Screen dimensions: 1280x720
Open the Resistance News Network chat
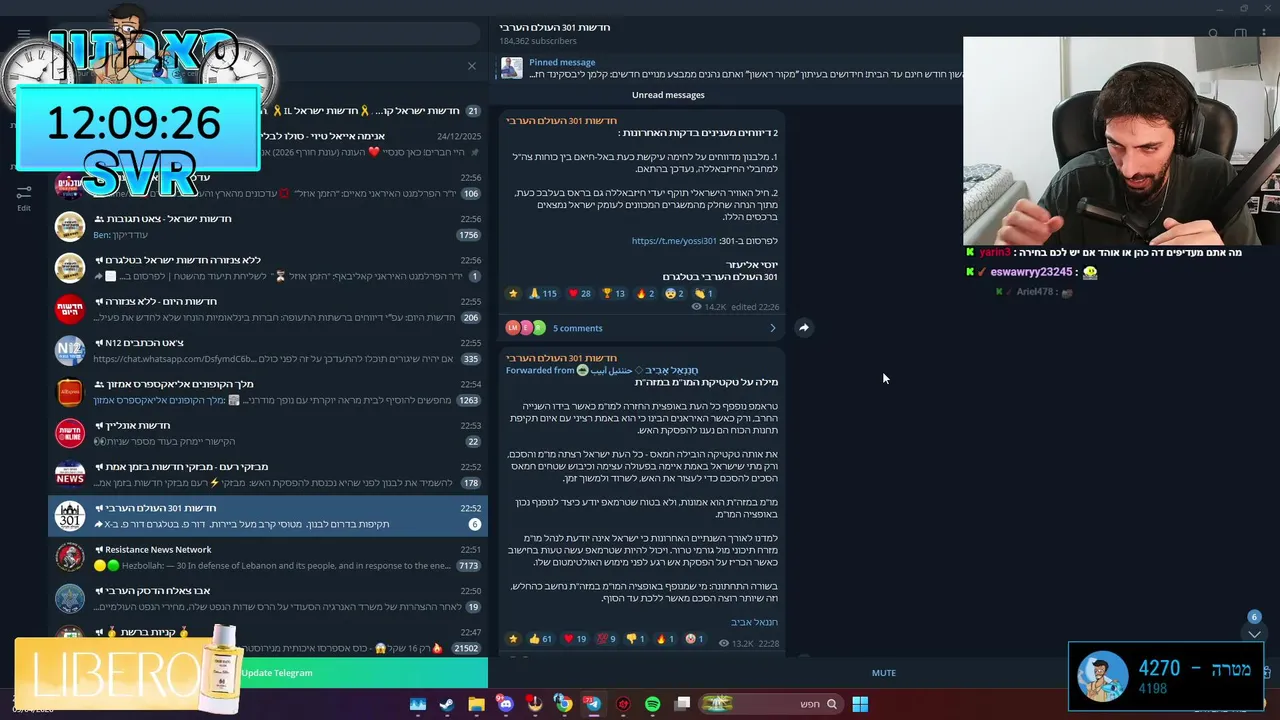(x=268, y=557)
